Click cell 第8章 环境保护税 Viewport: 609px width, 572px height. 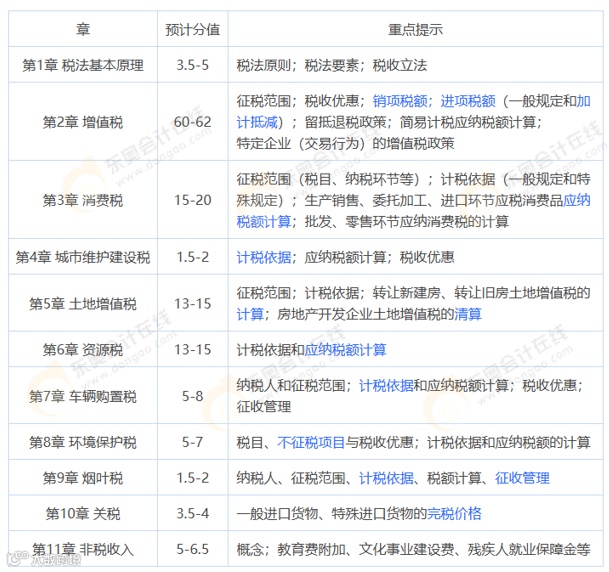83,442
